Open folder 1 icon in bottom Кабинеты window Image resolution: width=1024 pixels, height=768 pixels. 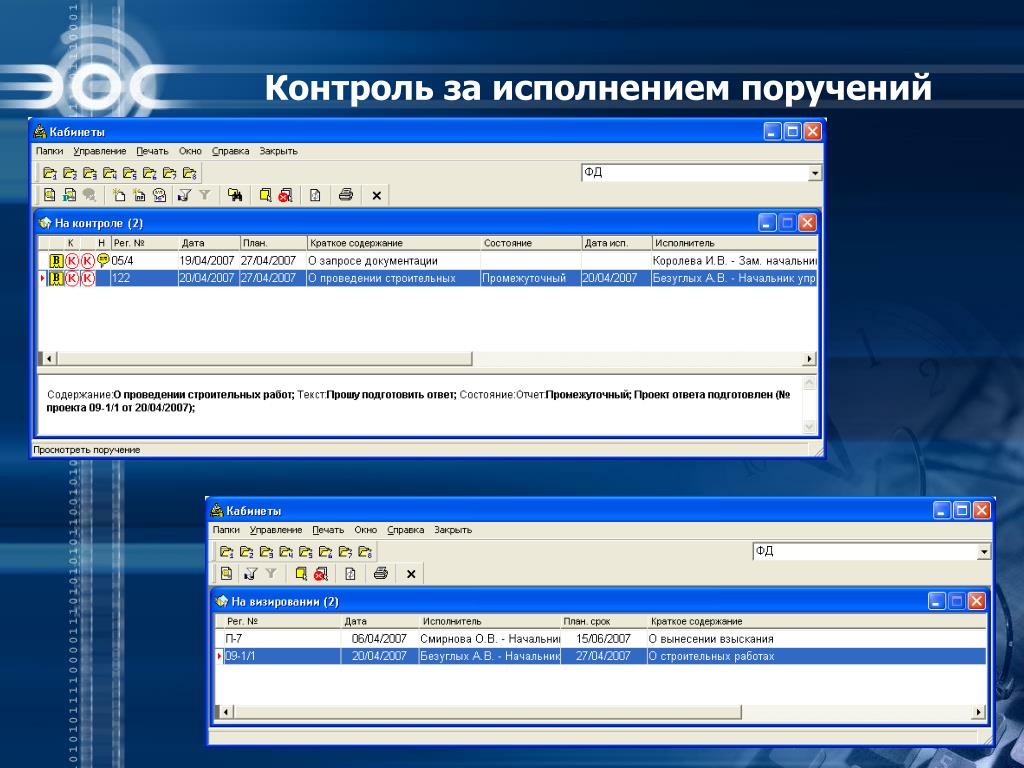coord(227,552)
